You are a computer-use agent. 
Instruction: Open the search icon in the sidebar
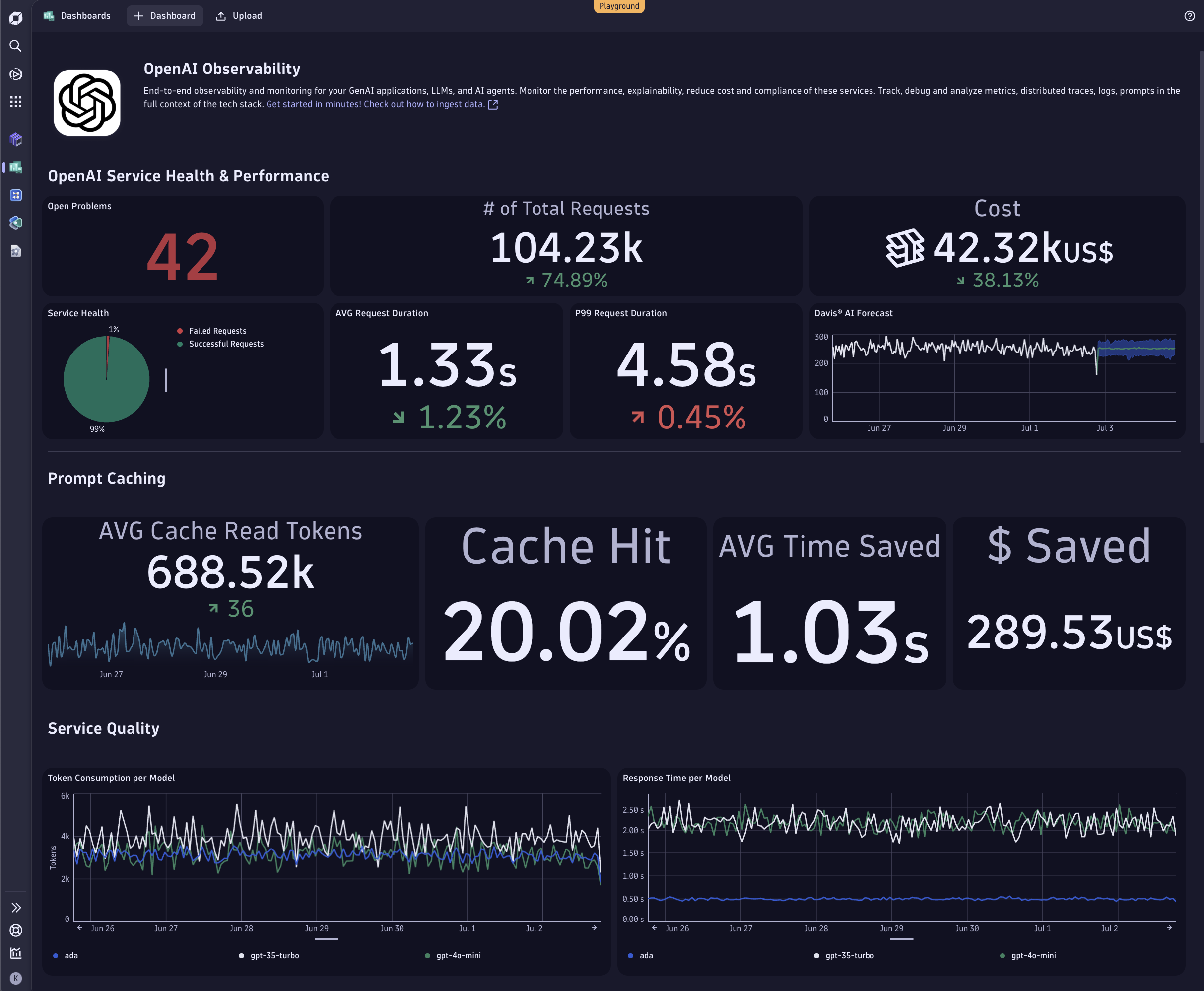point(15,46)
